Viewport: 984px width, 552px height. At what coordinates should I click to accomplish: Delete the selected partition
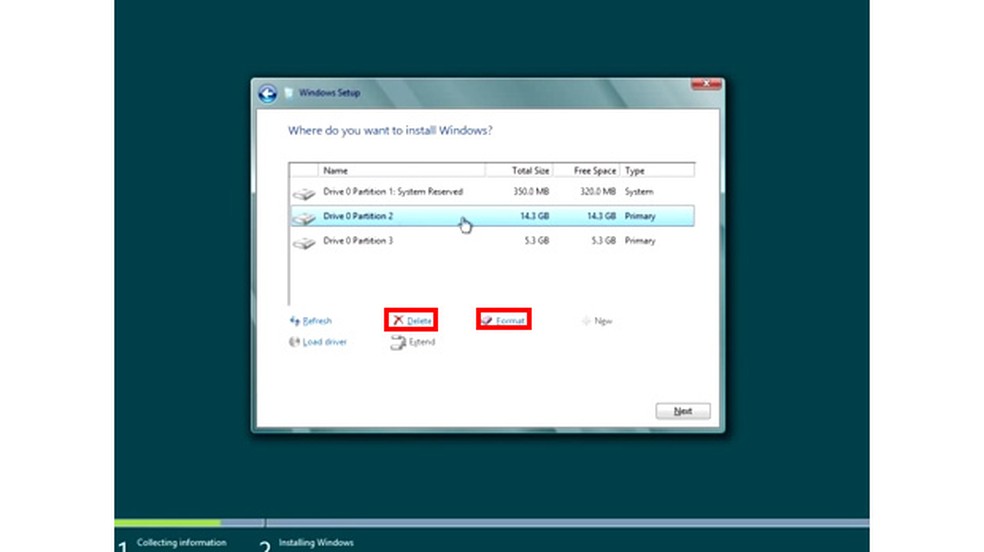click(x=419, y=321)
